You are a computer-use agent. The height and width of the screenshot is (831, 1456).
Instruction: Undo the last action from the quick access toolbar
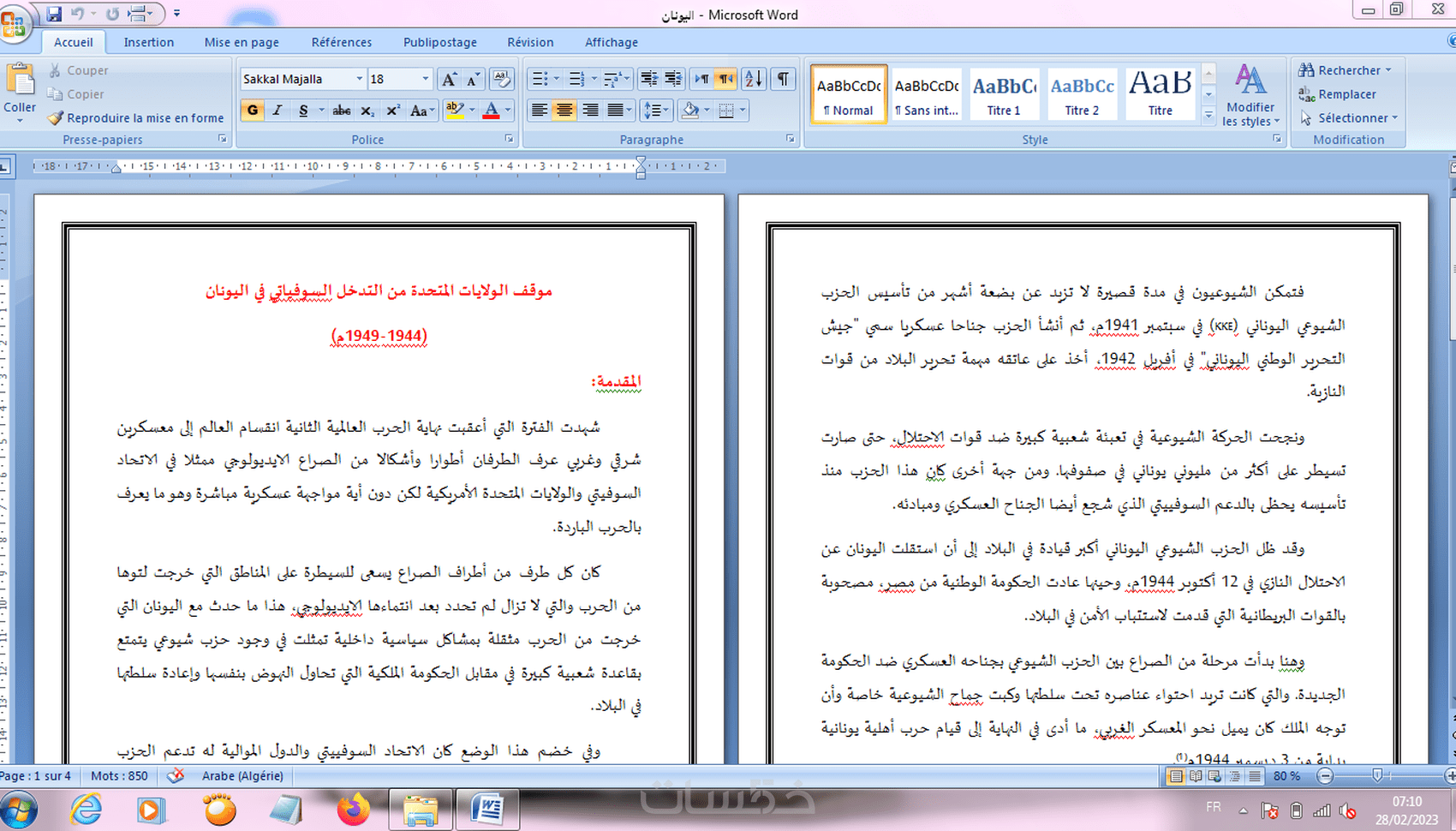(x=78, y=14)
